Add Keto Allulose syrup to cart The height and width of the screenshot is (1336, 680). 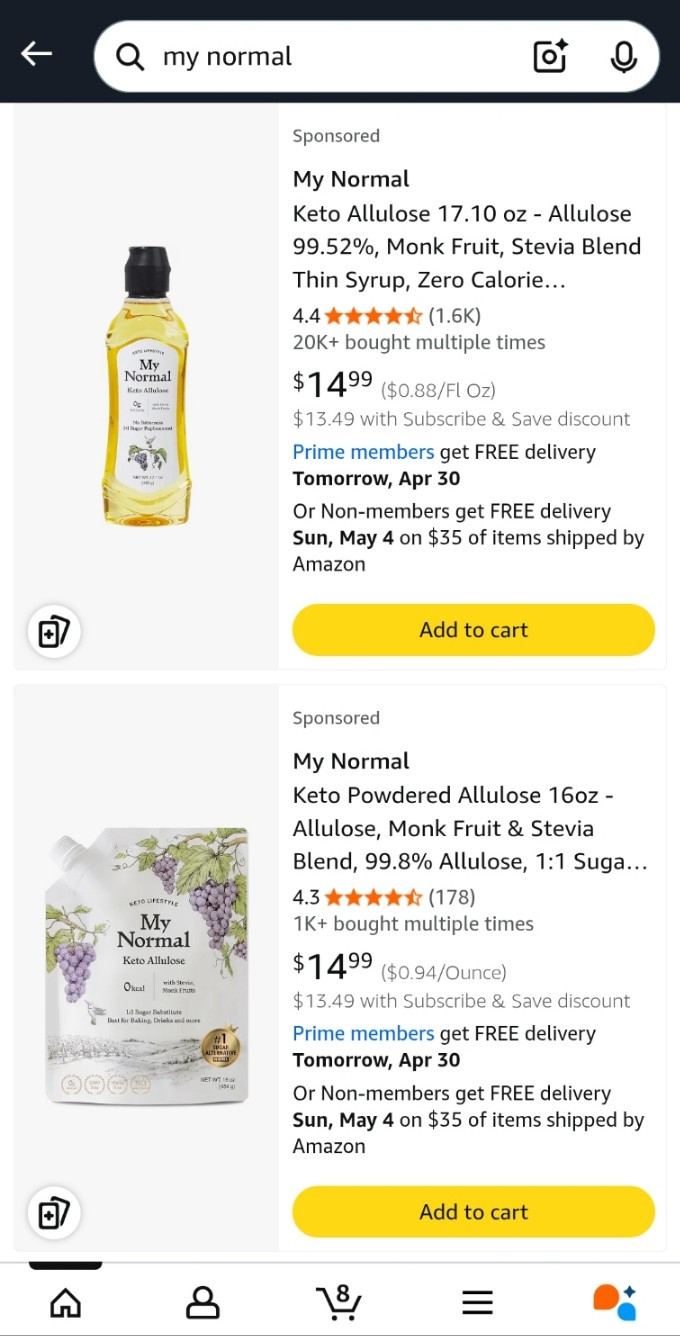click(x=473, y=630)
